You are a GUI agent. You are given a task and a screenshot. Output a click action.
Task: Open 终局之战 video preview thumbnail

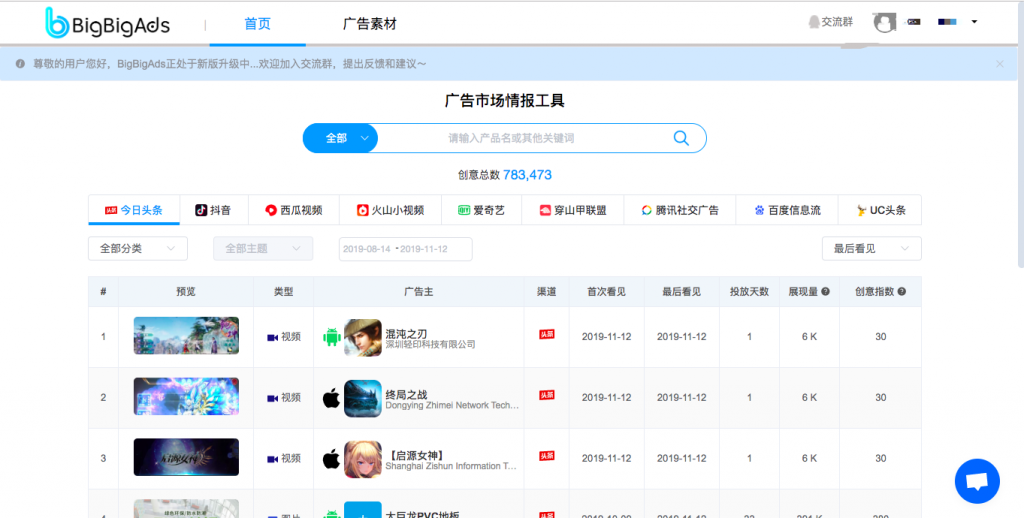point(186,397)
